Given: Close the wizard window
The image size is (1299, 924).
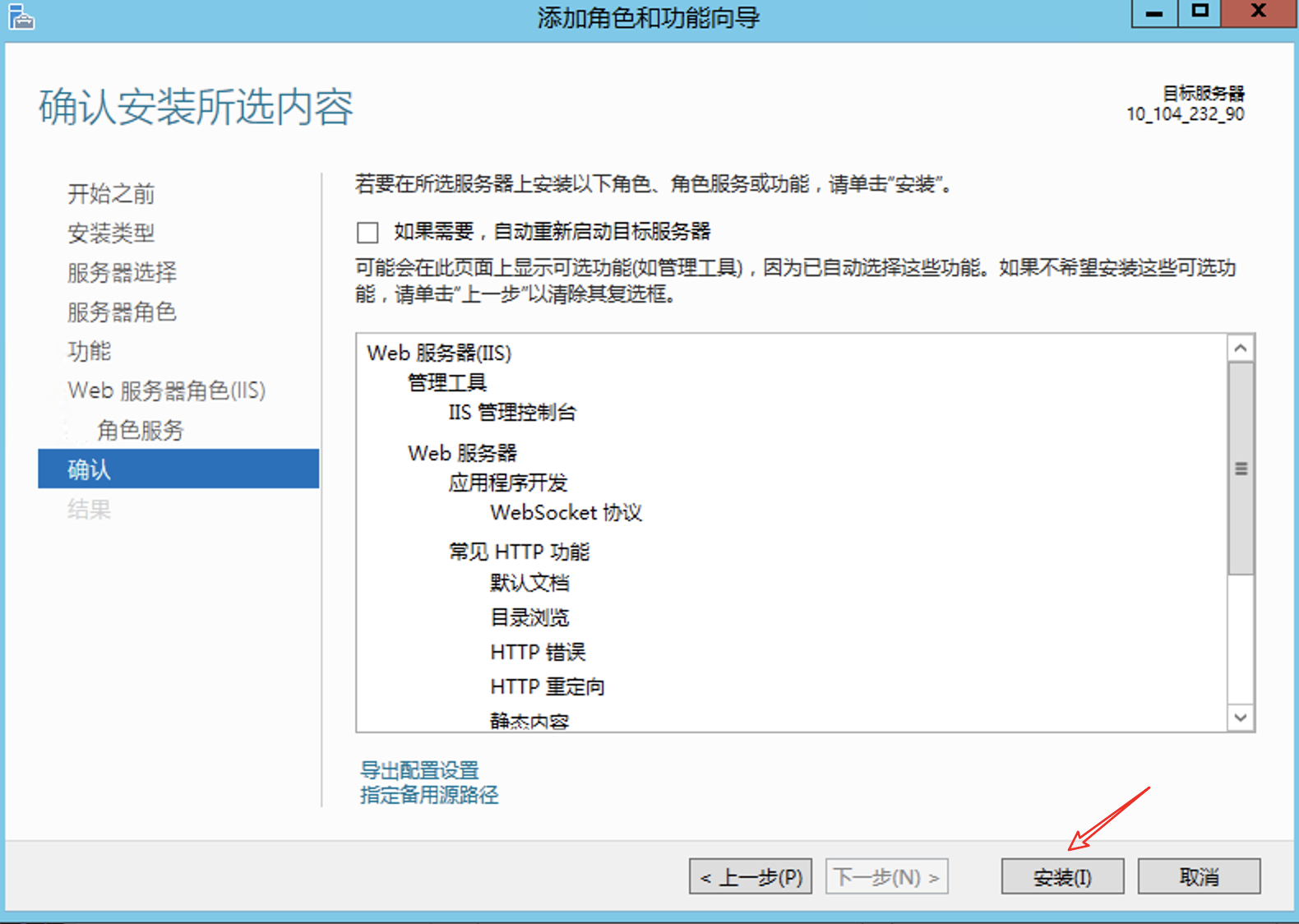Looking at the screenshot, I should 1258,13.
